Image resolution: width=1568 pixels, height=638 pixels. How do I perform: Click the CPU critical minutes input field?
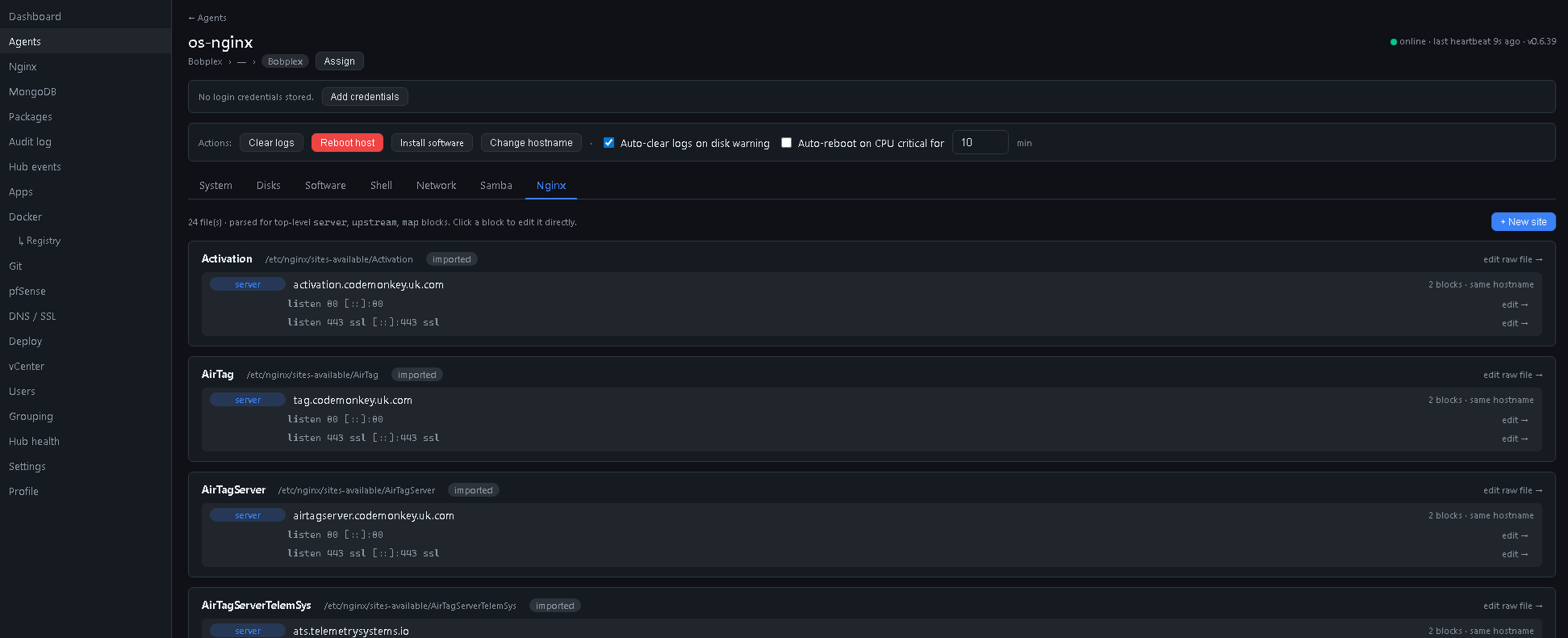pyautogui.click(x=980, y=142)
